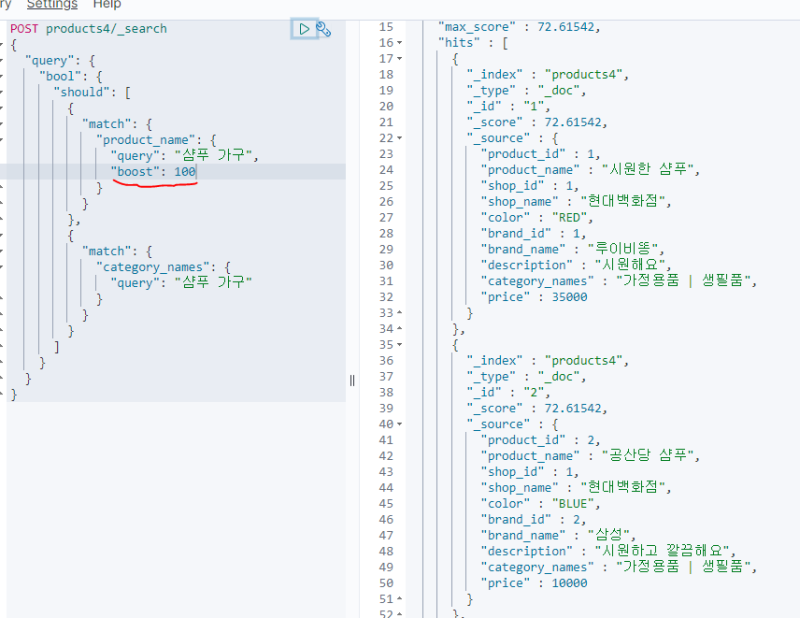Fold the "_source" block at line 22
800x618 pixels.
(x=400, y=138)
